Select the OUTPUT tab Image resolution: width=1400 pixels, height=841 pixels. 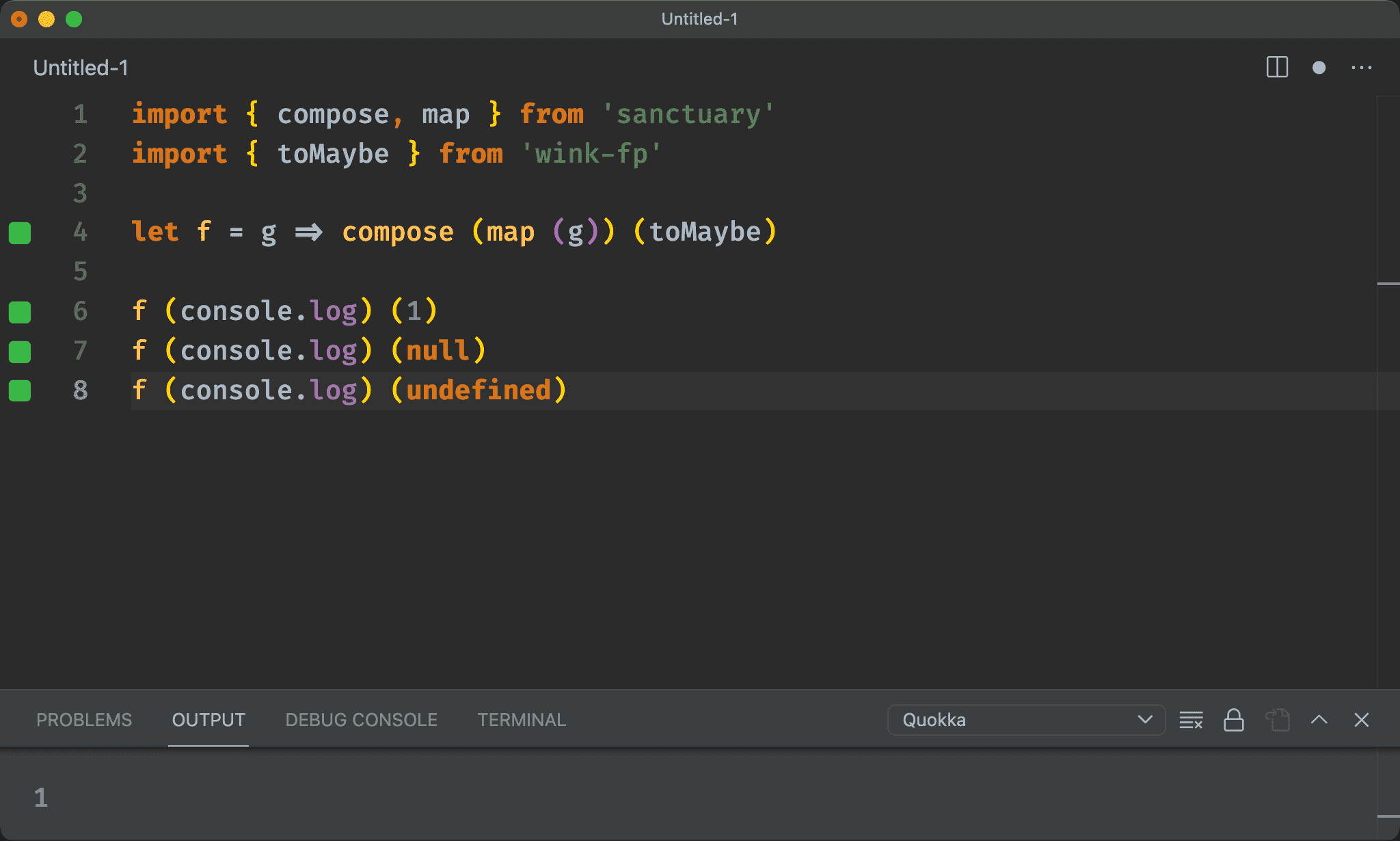click(208, 720)
